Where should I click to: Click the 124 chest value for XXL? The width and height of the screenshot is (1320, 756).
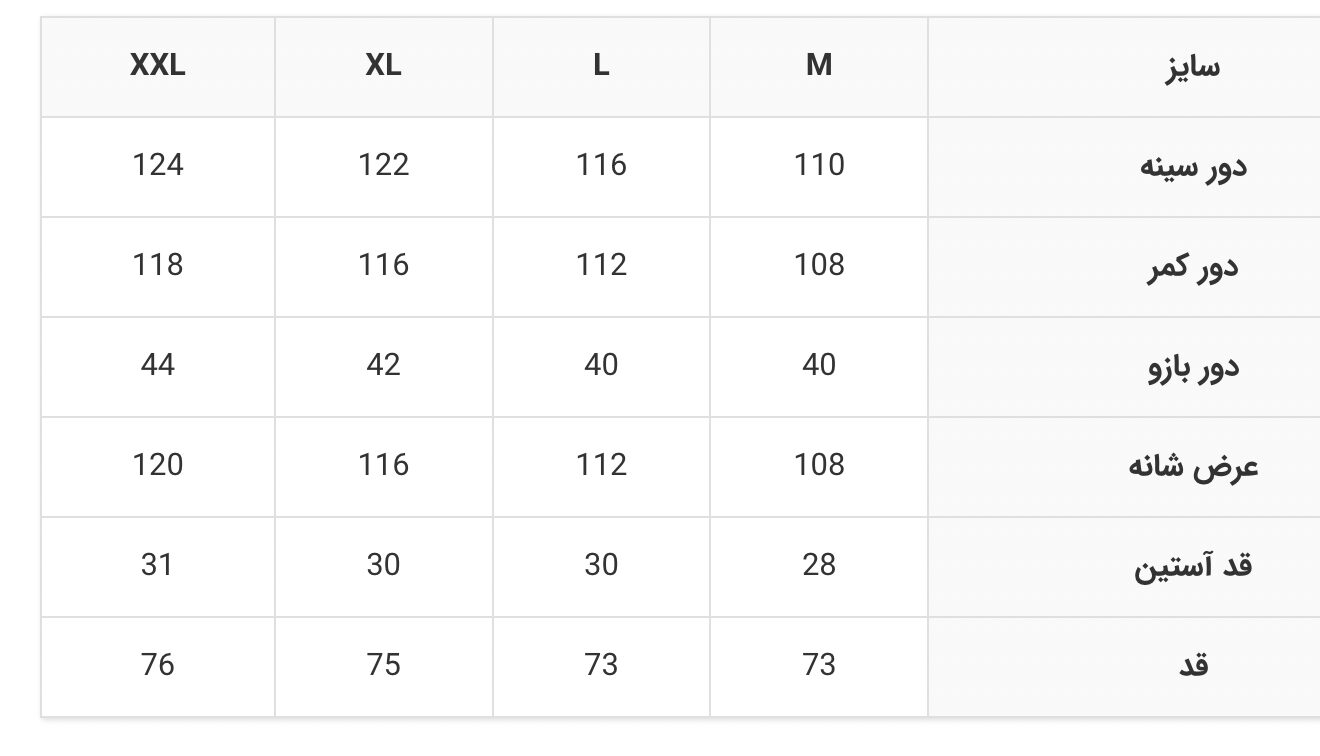coord(158,165)
